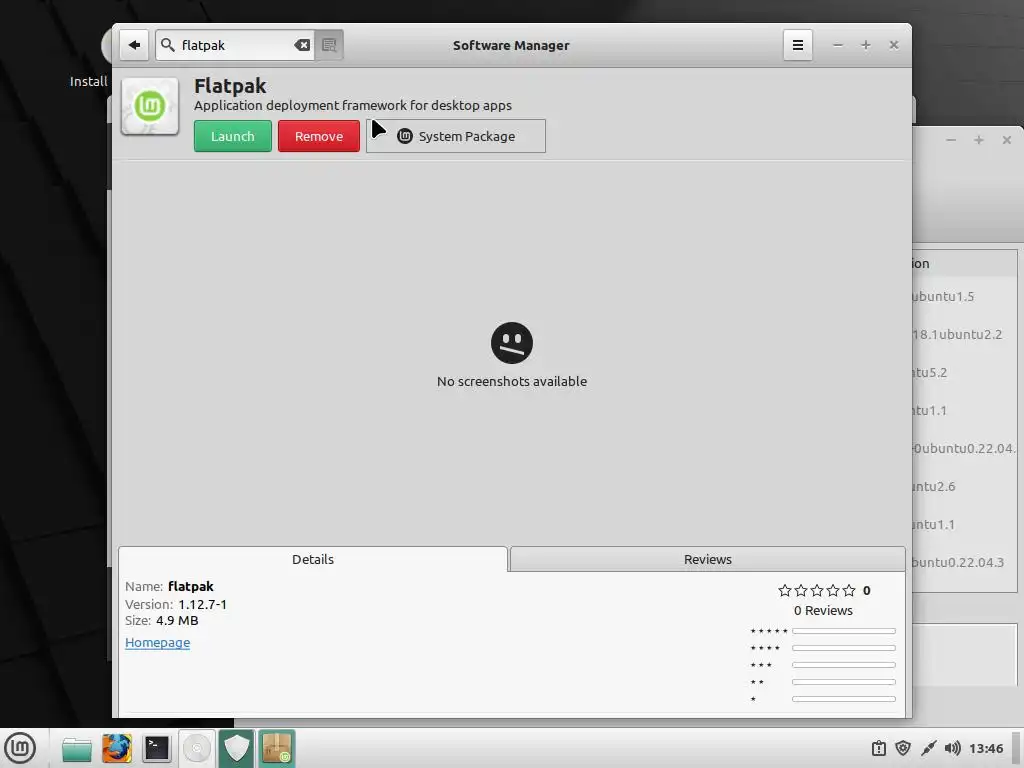The width and height of the screenshot is (1024, 768).
Task: Click the five-star rating bar
Action: tap(844, 631)
